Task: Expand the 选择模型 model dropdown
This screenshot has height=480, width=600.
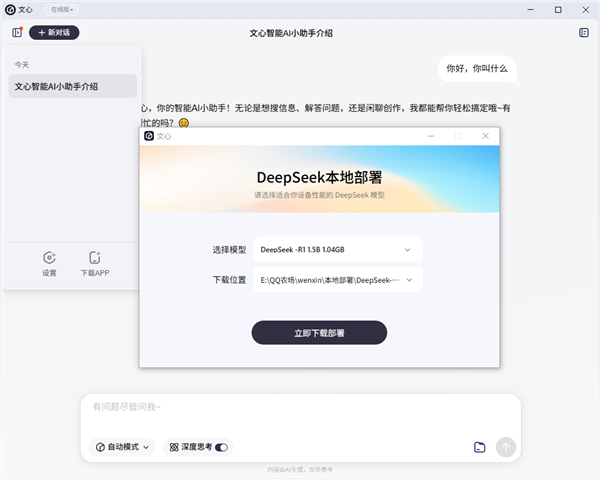Action: point(338,250)
